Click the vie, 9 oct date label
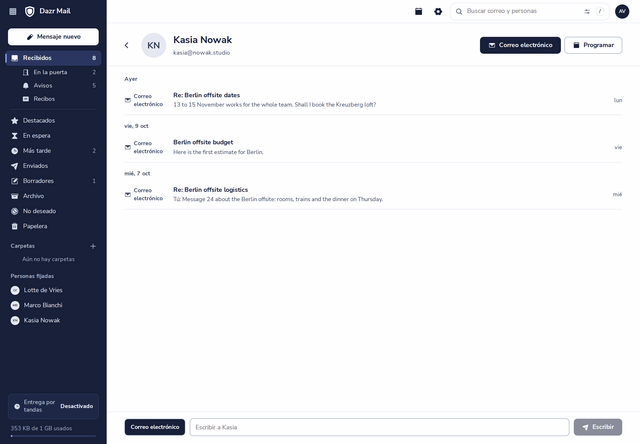 click(x=136, y=126)
